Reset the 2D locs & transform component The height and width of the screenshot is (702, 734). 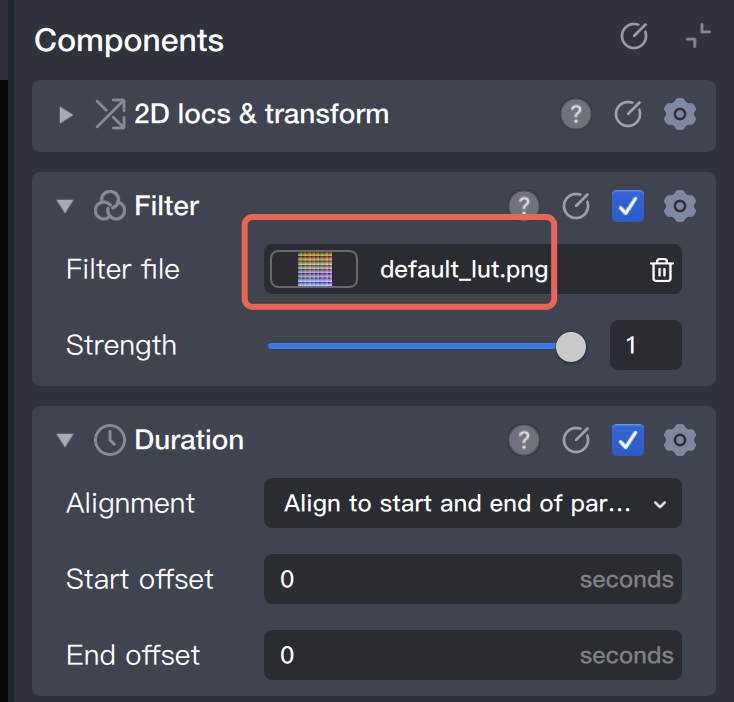tap(627, 115)
